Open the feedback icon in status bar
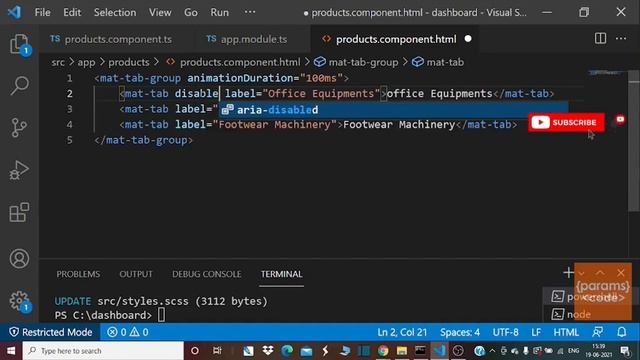This screenshot has width=640, height=360. pyautogui.click(x=598, y=332)
